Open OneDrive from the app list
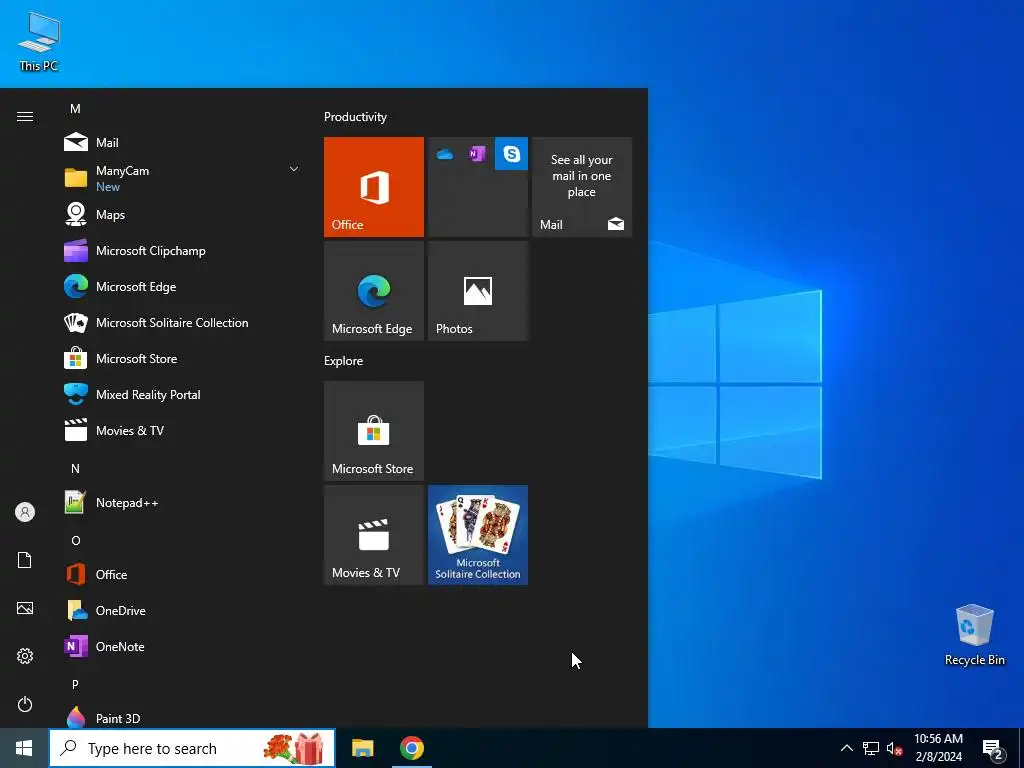The height and width of the screenshot is (768, 1024). [183, 610]
